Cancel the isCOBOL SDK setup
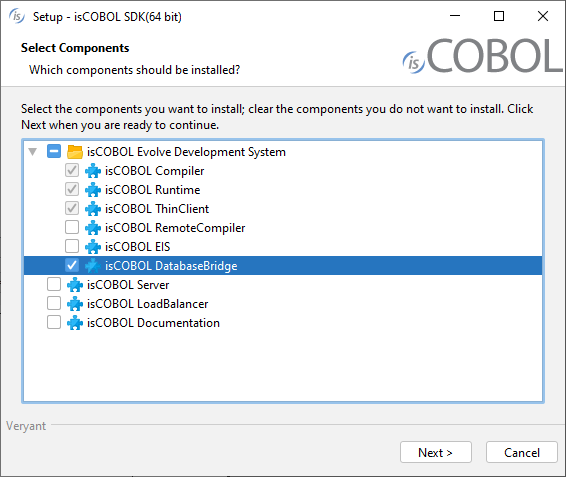 coord(522,452)
